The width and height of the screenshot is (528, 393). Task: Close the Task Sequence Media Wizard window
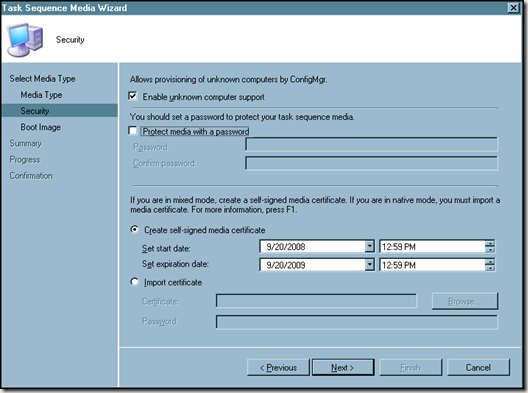click(x=513, y=7)
